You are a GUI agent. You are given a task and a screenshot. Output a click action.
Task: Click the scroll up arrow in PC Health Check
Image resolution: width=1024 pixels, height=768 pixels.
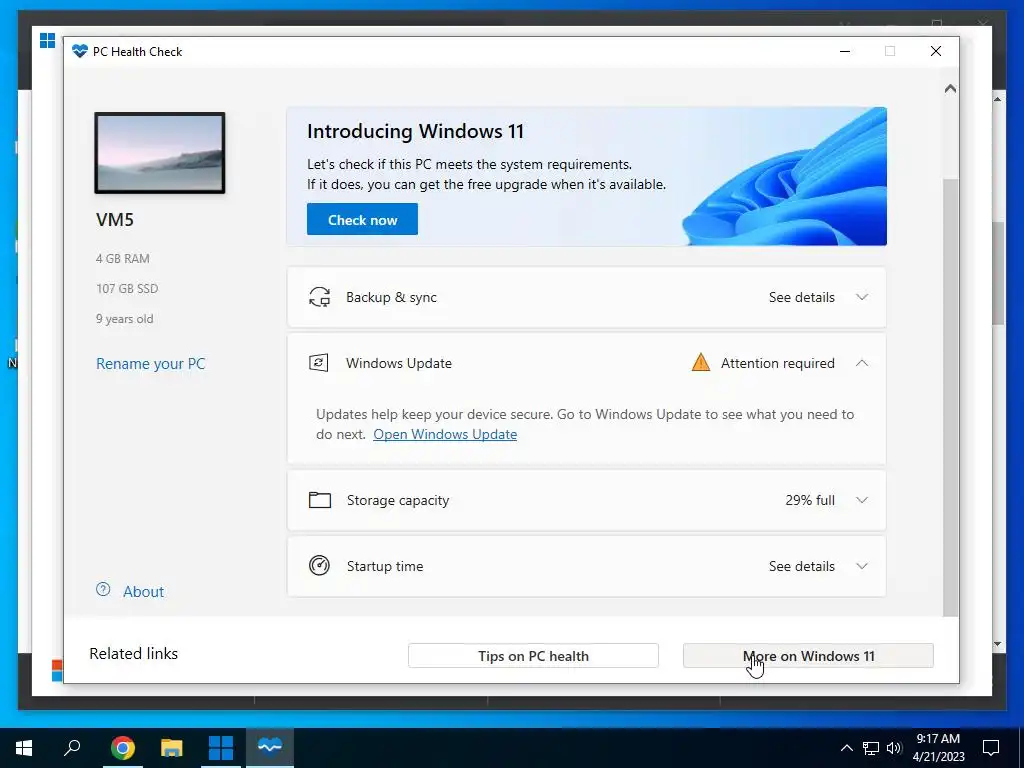click(x=950, y=88)
